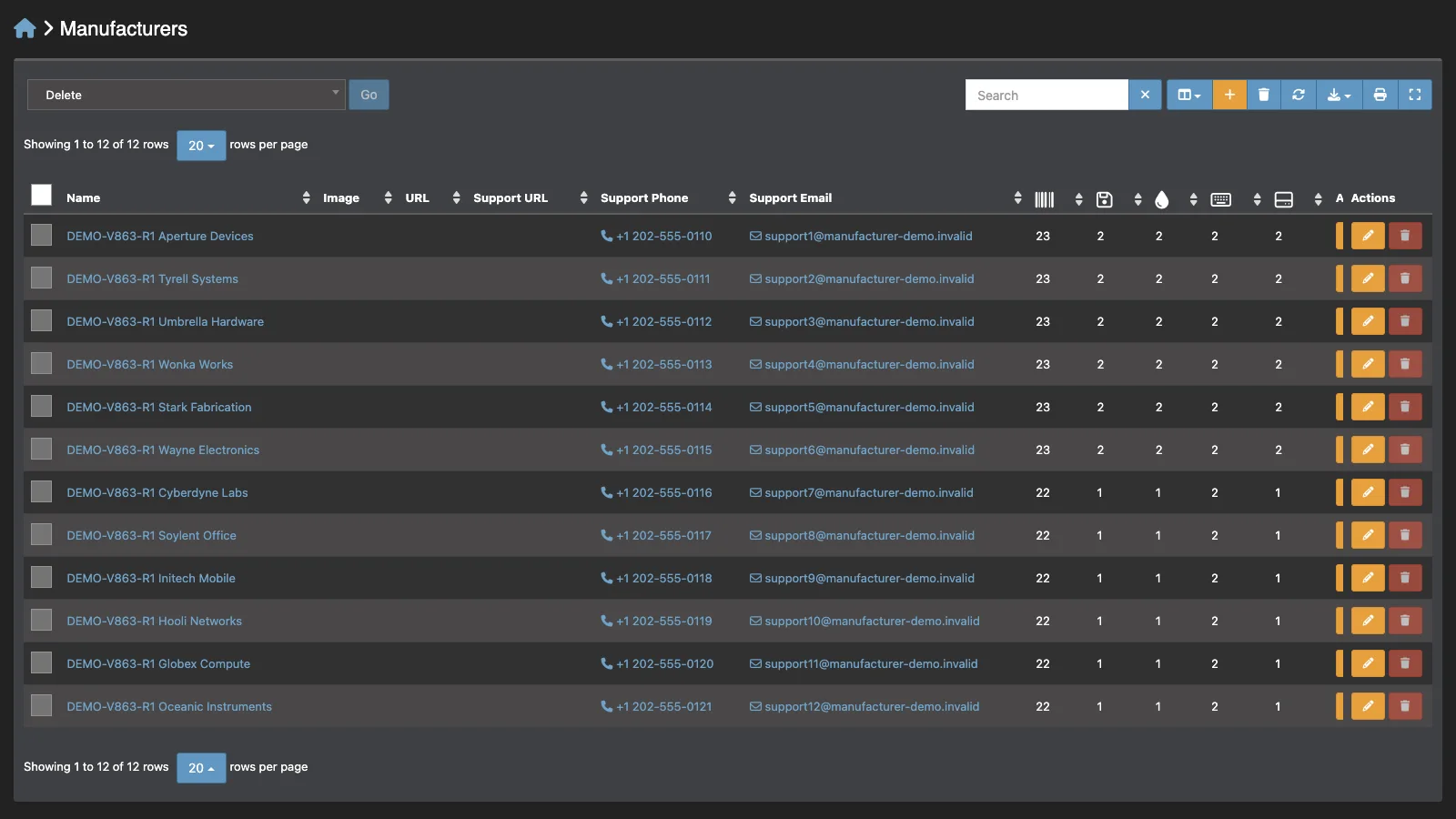
Task: Delete Aperture Devices manufacturer
Action: click(1405, 236)
